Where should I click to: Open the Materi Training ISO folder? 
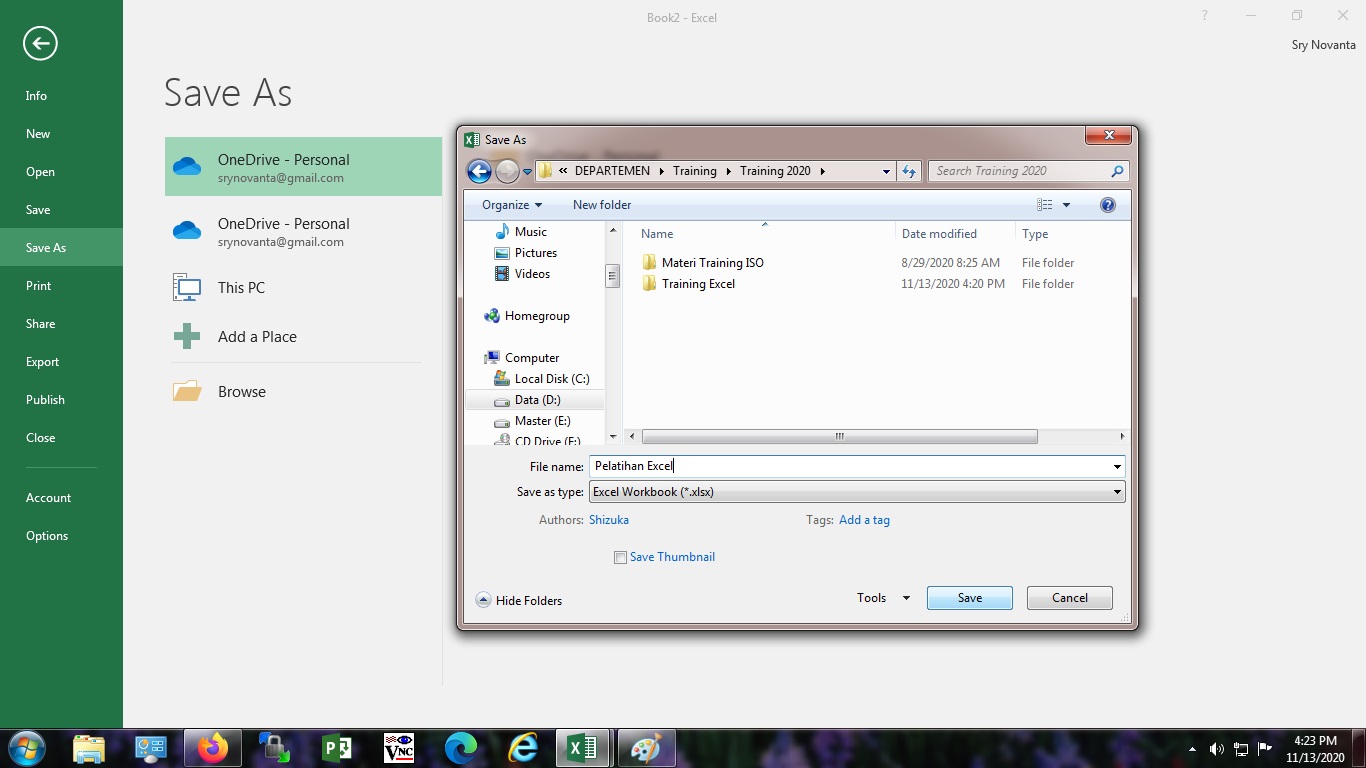pos(713,262)
